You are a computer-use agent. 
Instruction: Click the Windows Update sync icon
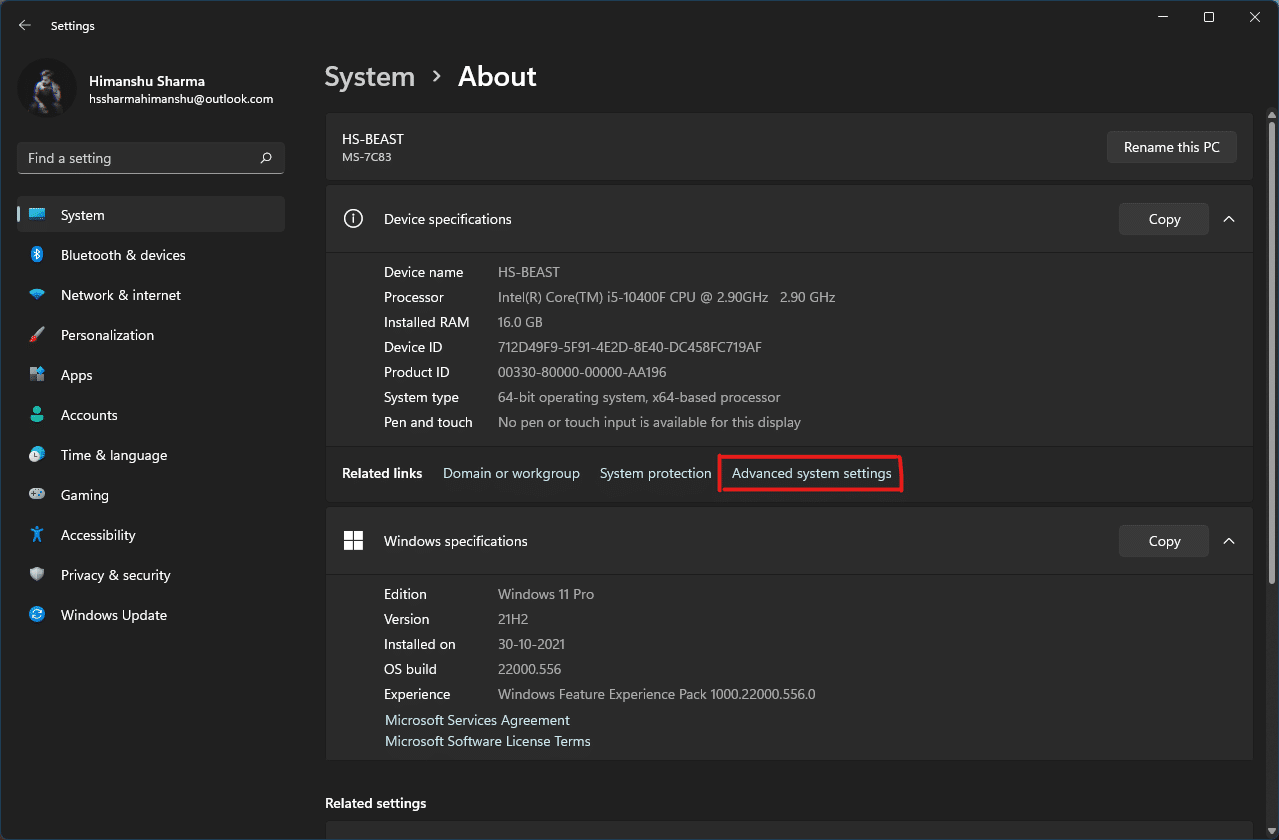pos(37,615)
